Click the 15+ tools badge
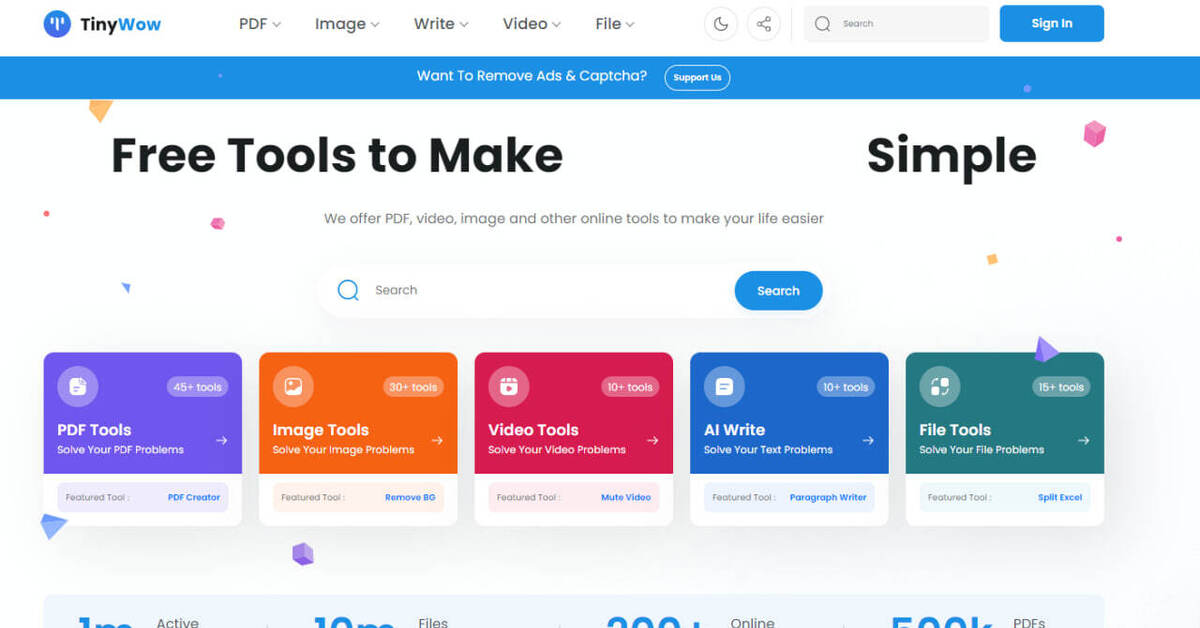The image size is (1200, 628). pos(1060,387)
